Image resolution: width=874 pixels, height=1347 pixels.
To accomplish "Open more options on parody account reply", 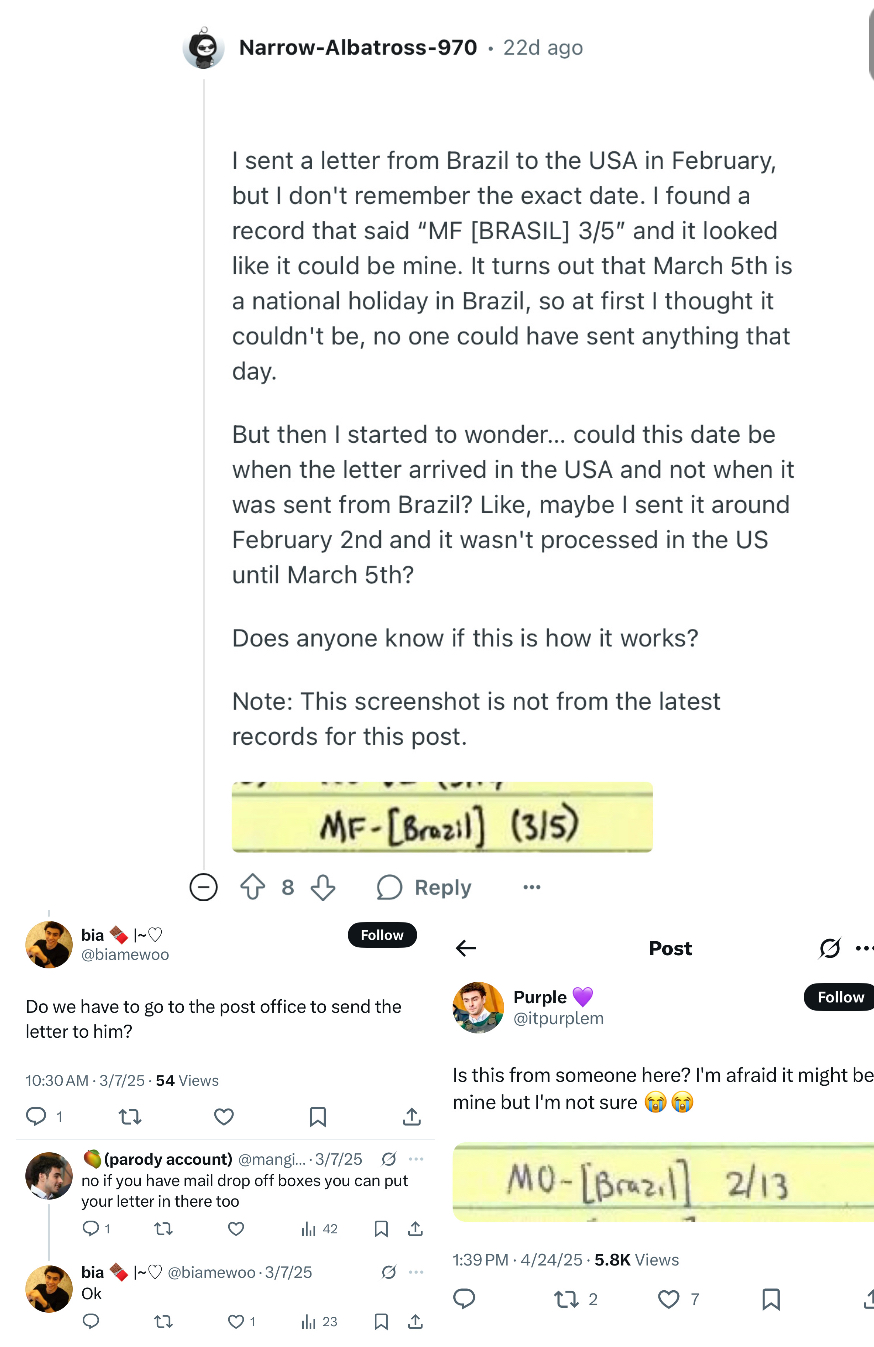I will tap(416, 1159).
